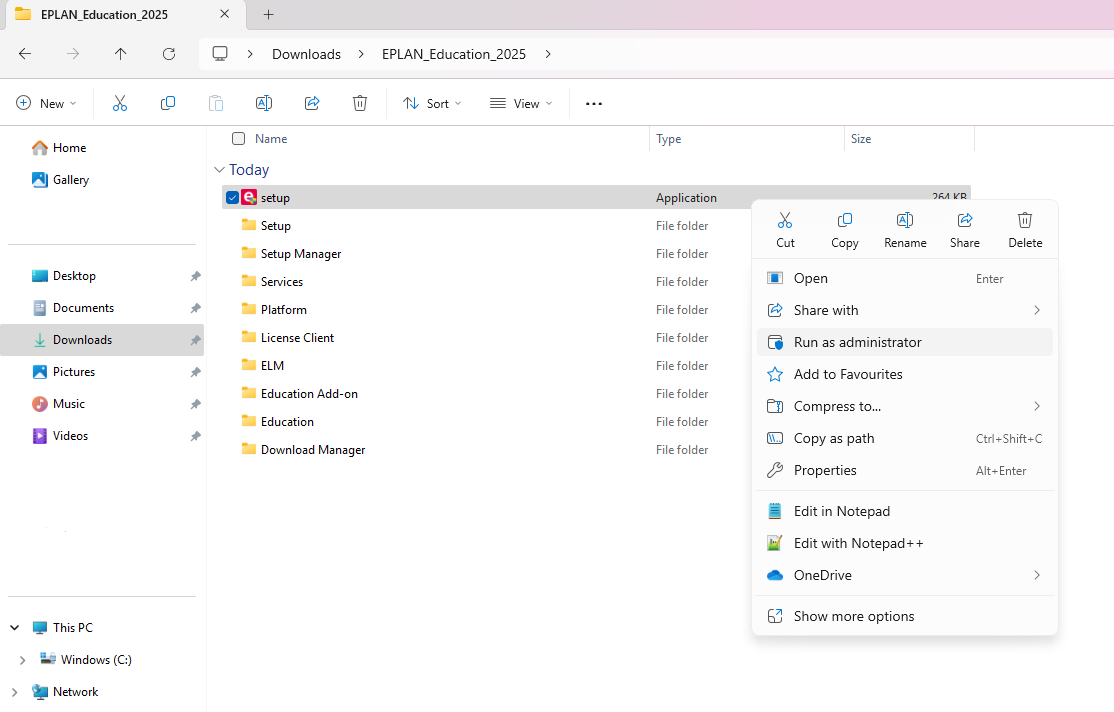Cut the setup file via context menu icon
1114x712 pixels.
click(785, 228)
